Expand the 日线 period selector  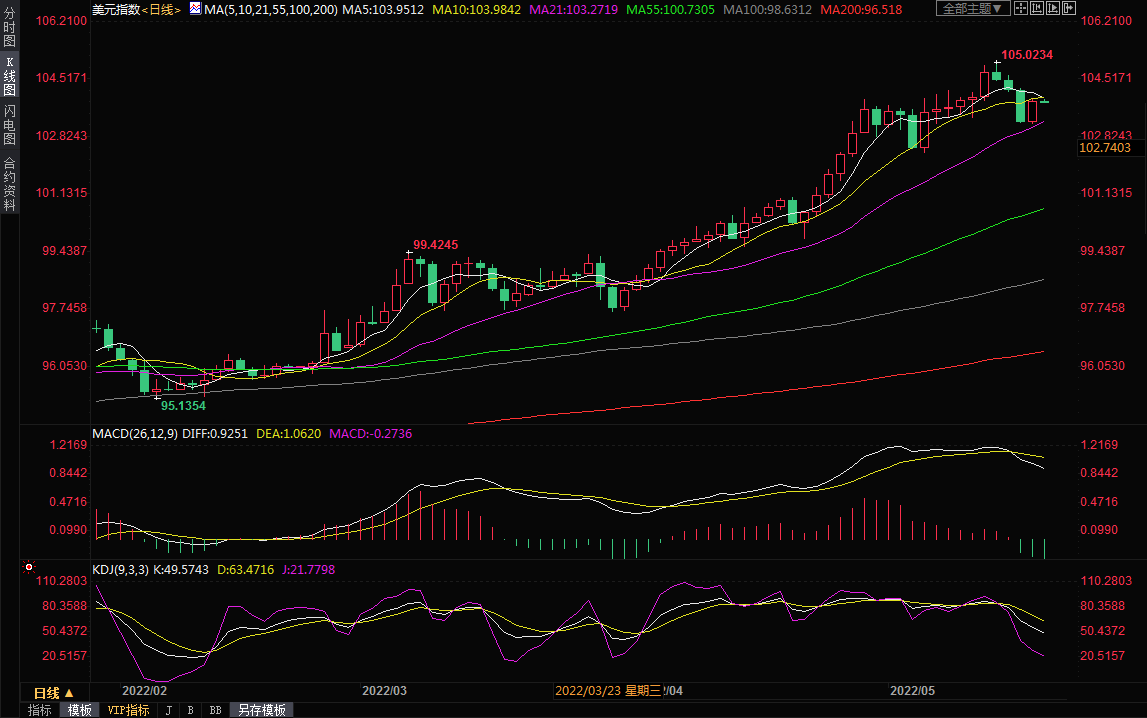54,693
